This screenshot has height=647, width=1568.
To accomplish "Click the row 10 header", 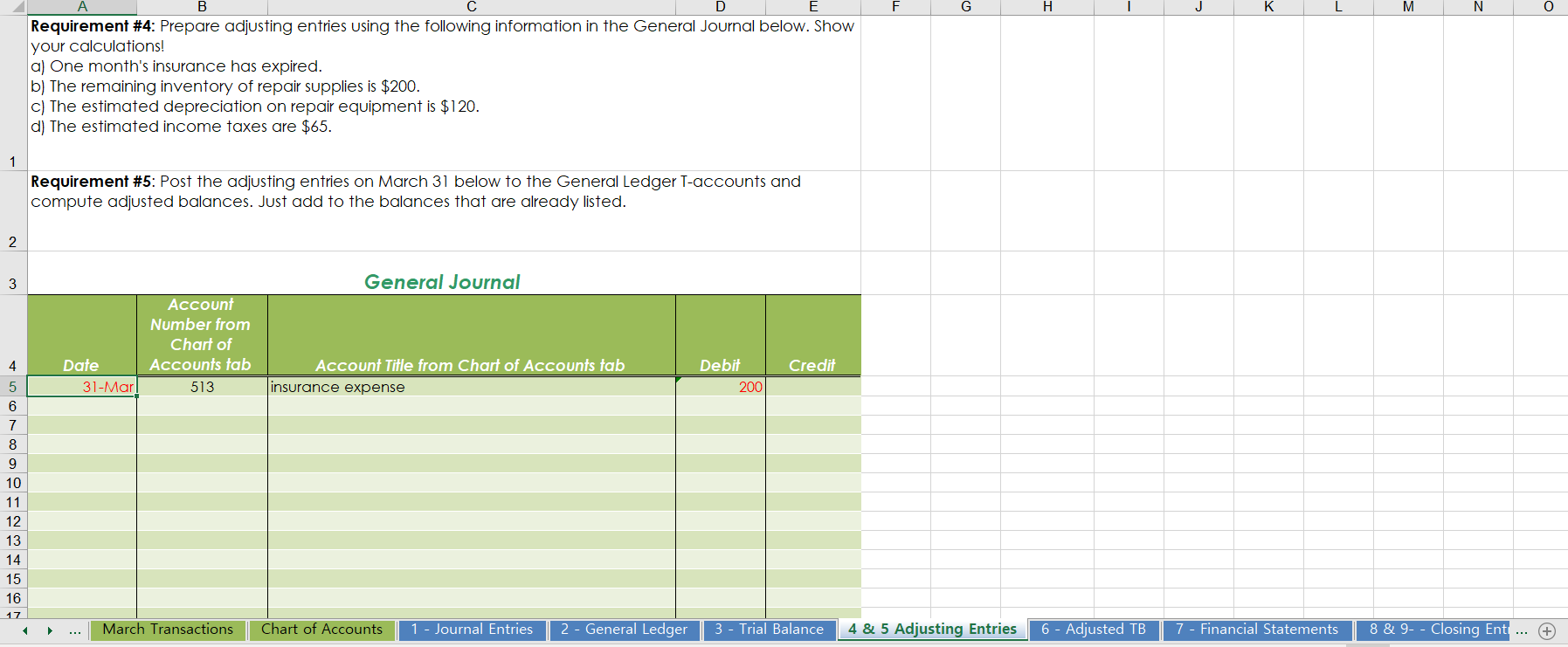I will [x=13, y=483].
